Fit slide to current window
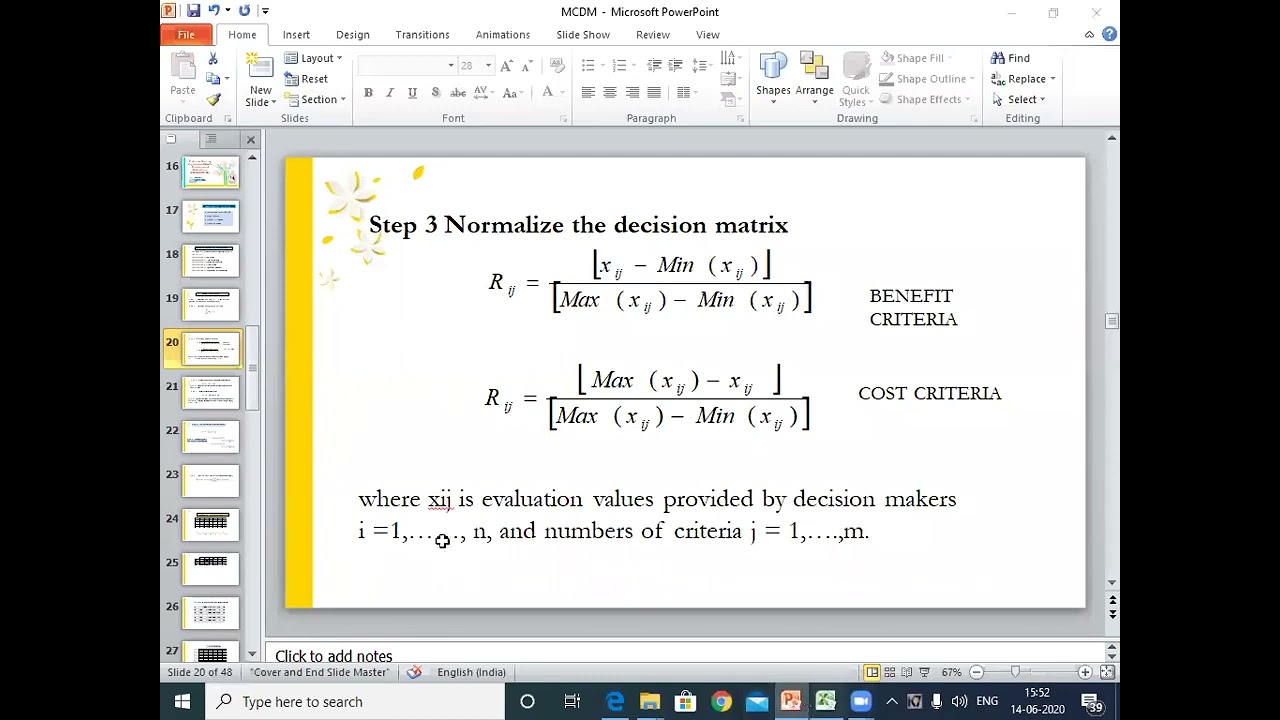The width and height of the screenshot is (1280, 720). 1107,672
